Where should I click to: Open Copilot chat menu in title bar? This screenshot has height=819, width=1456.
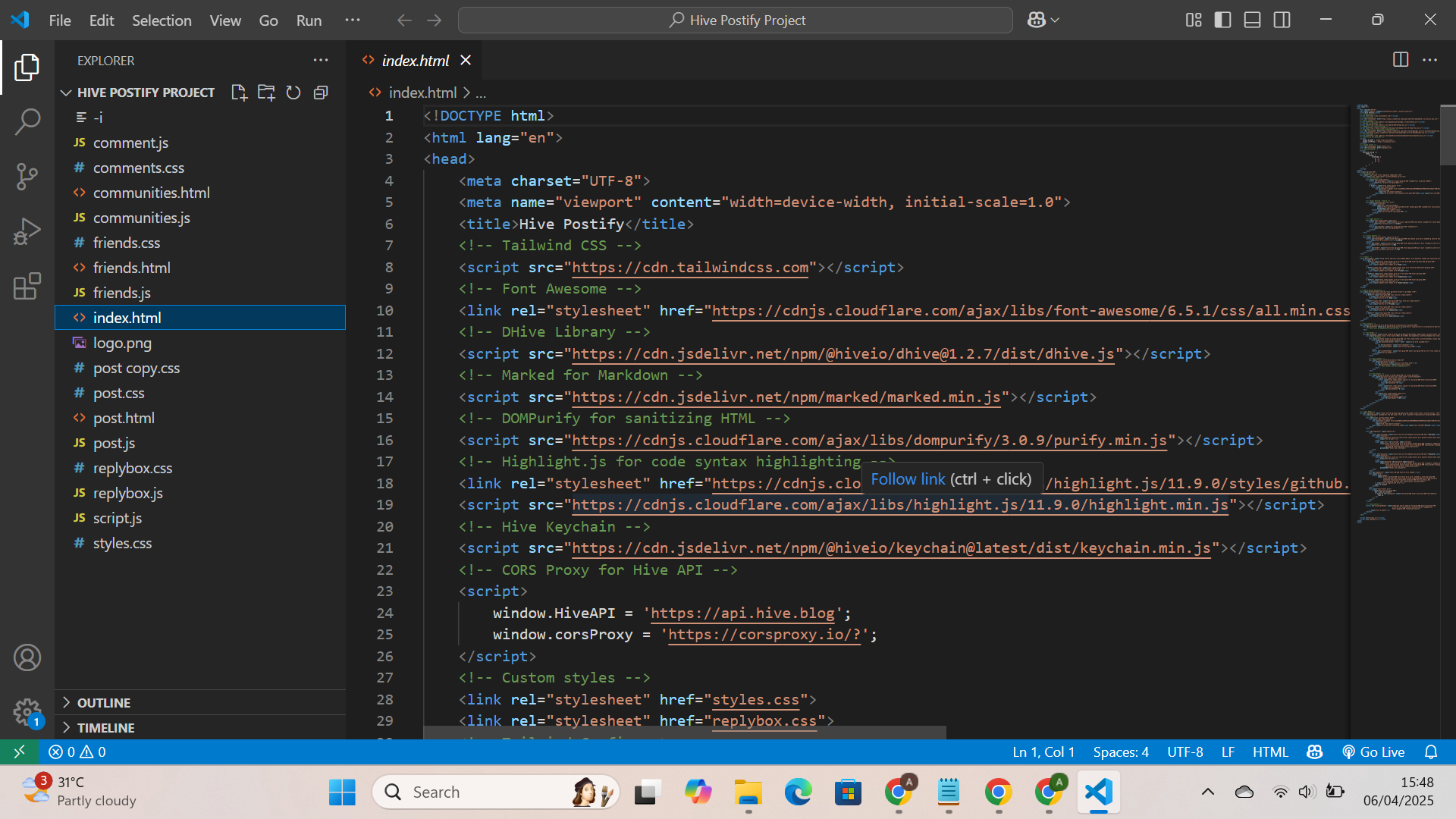pyautogui.click(x=1043, y=20)
